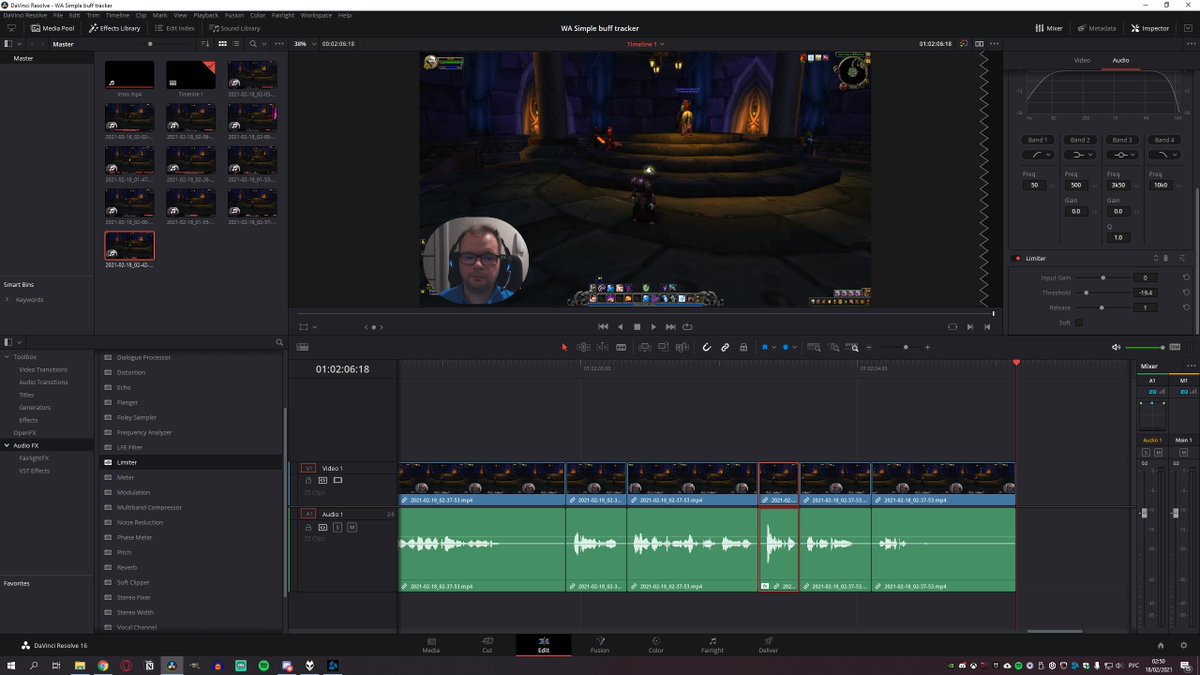Expand the Keywords smart bin
This screenshot has height=675, width=1200.
coord(7,300)
